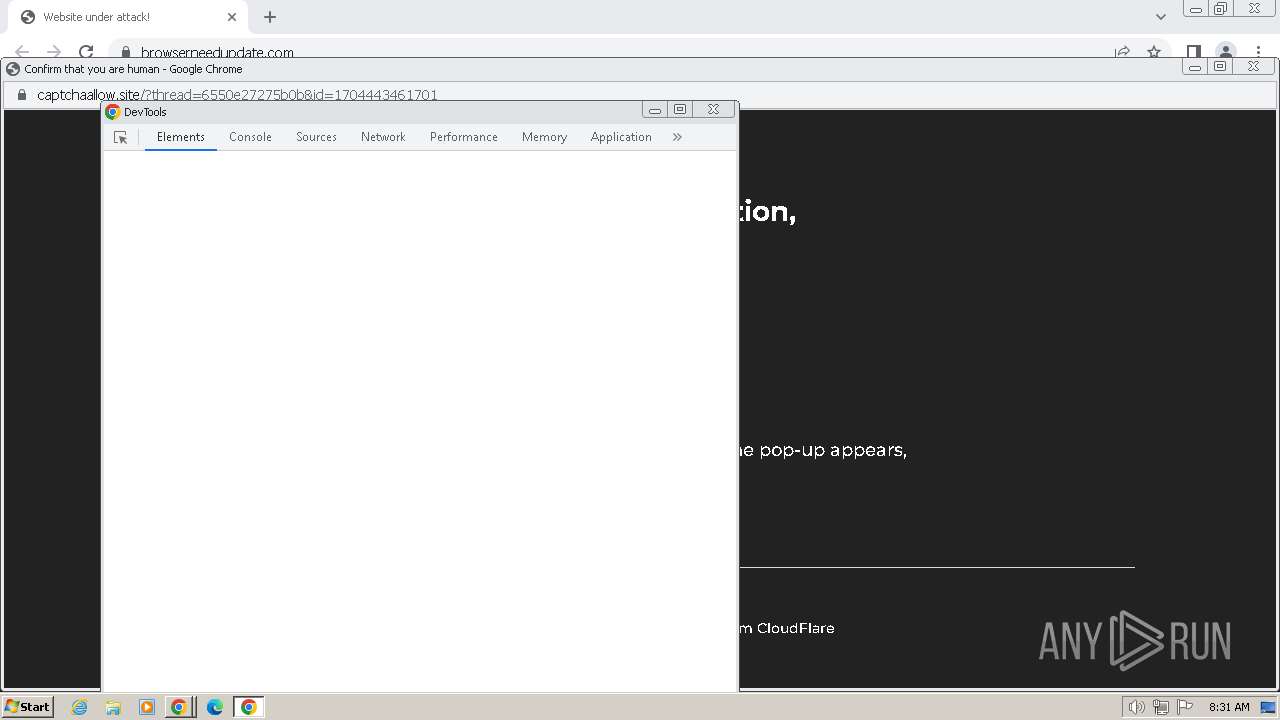Open Windows Media Player from taskbar
Viewport: 1280px width, 720px height.
pyautogui.click(x=147, y=707)
